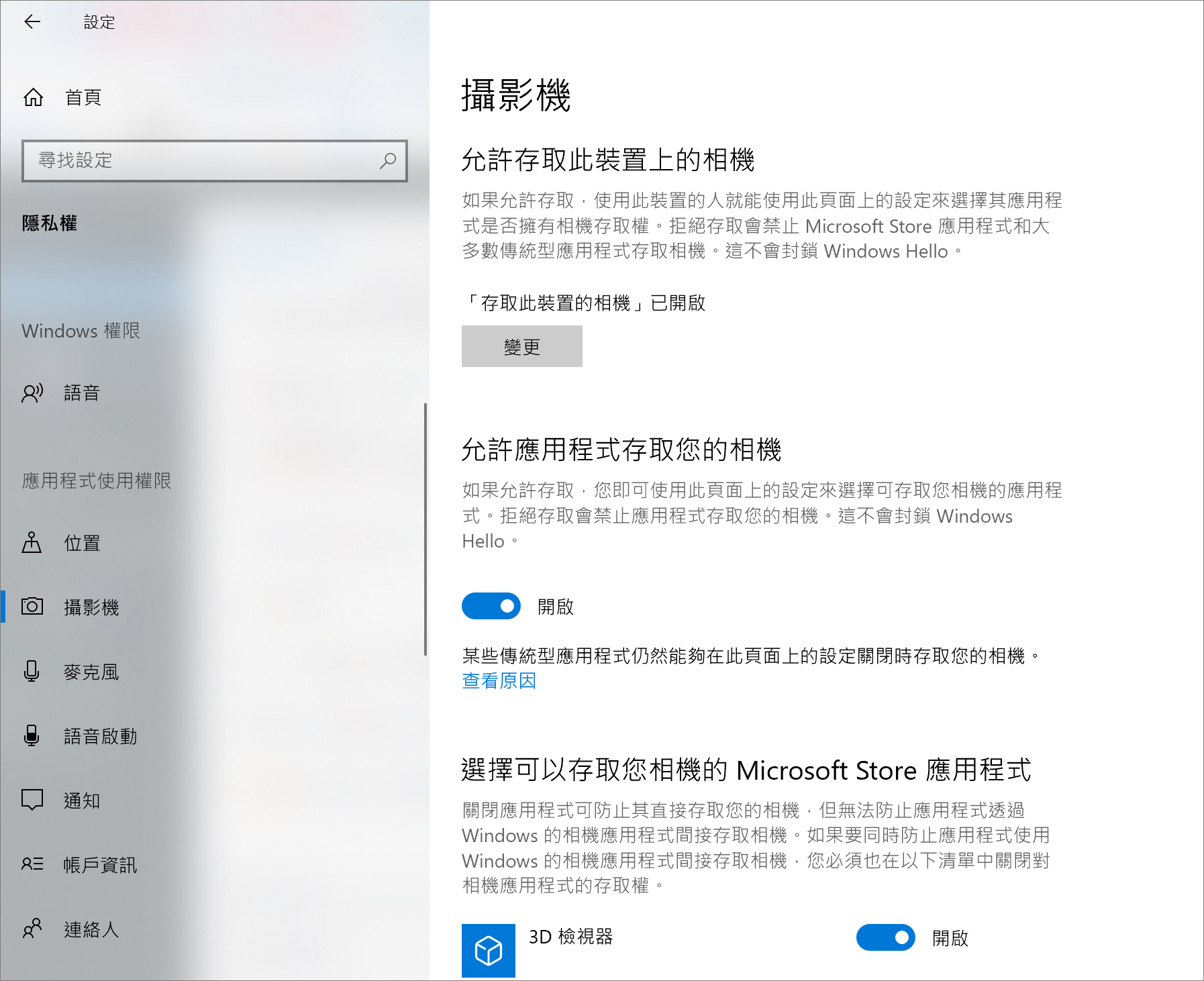Toggle off app camera access switch
This screenshot has width=1204, height=981.
[x=491, y=607]
